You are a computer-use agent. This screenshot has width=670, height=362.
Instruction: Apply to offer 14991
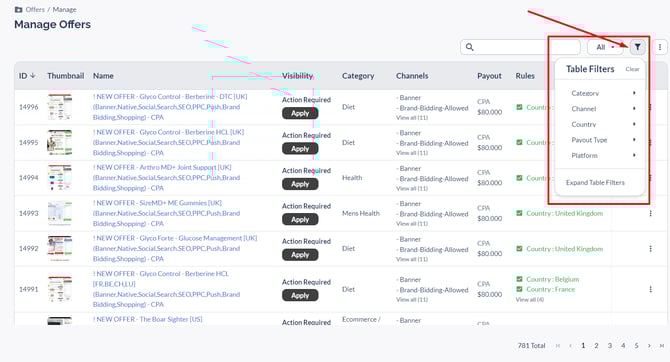(300, 295)
